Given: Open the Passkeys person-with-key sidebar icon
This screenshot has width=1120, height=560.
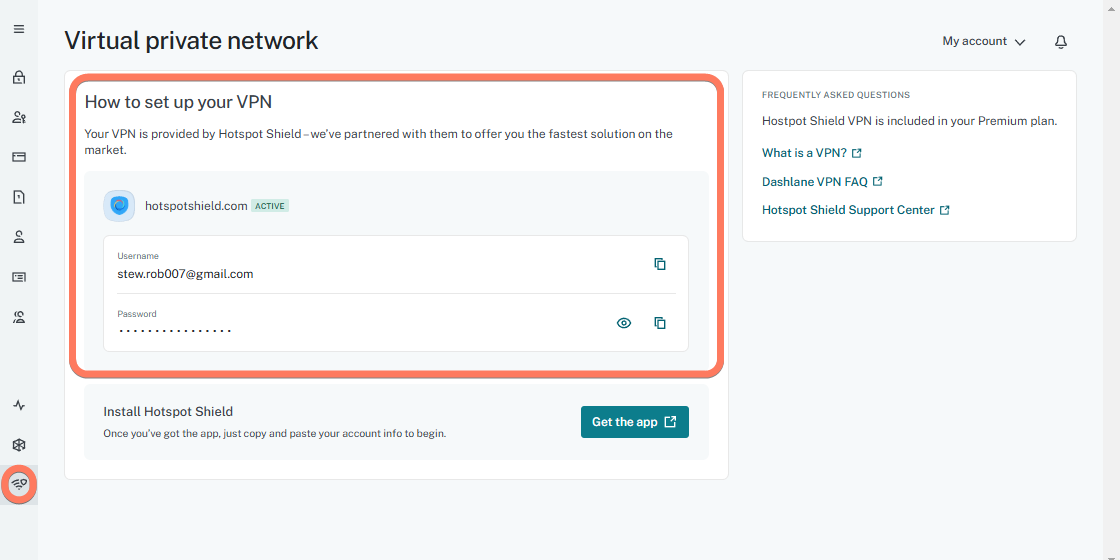Looking at the screenshot, I should [x=19, y=117].
